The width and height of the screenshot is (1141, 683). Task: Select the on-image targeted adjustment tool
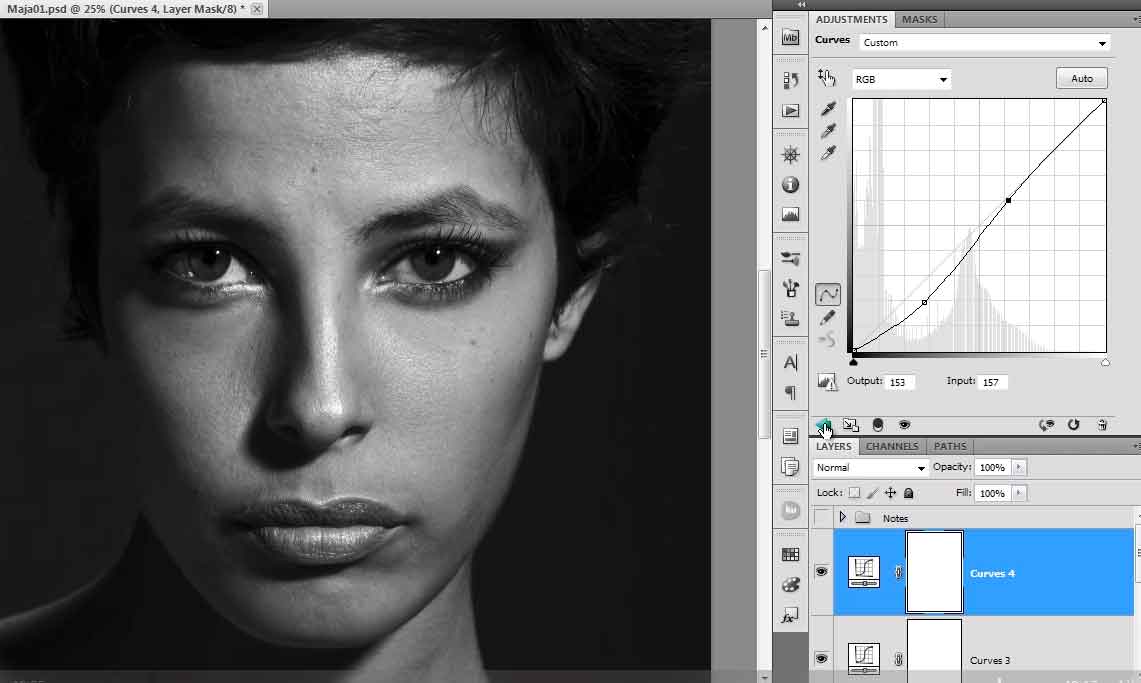826,78
